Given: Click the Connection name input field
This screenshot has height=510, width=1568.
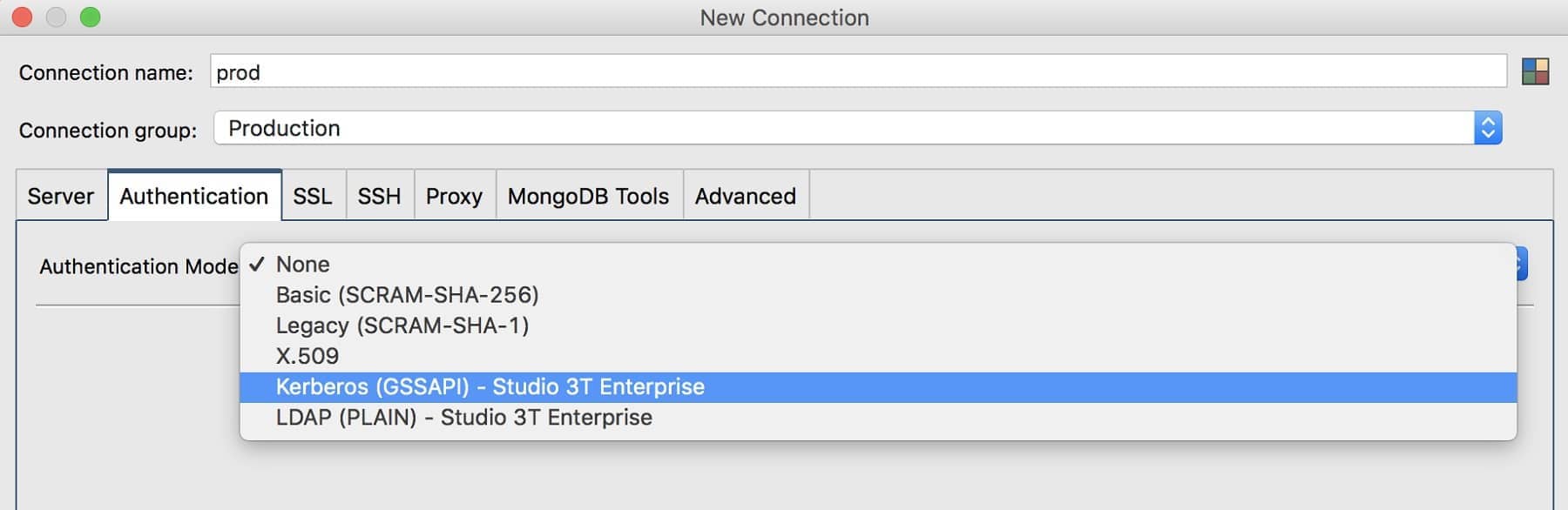Looking at the screenshot, I should click(x=857, y=71).
